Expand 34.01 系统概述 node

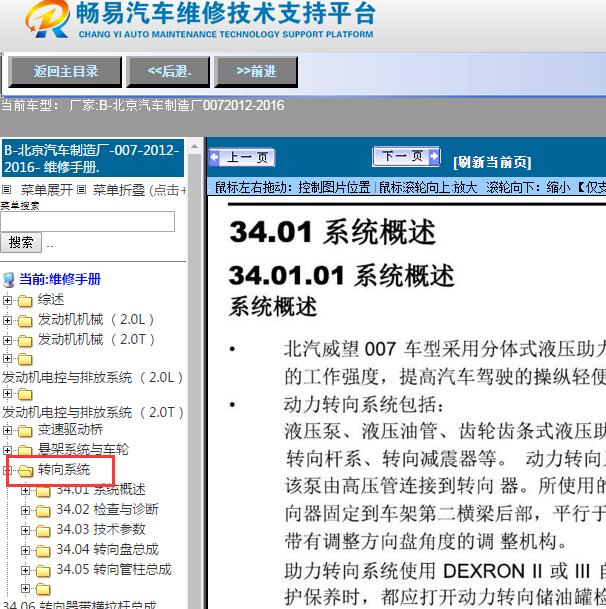click(26, 490)
